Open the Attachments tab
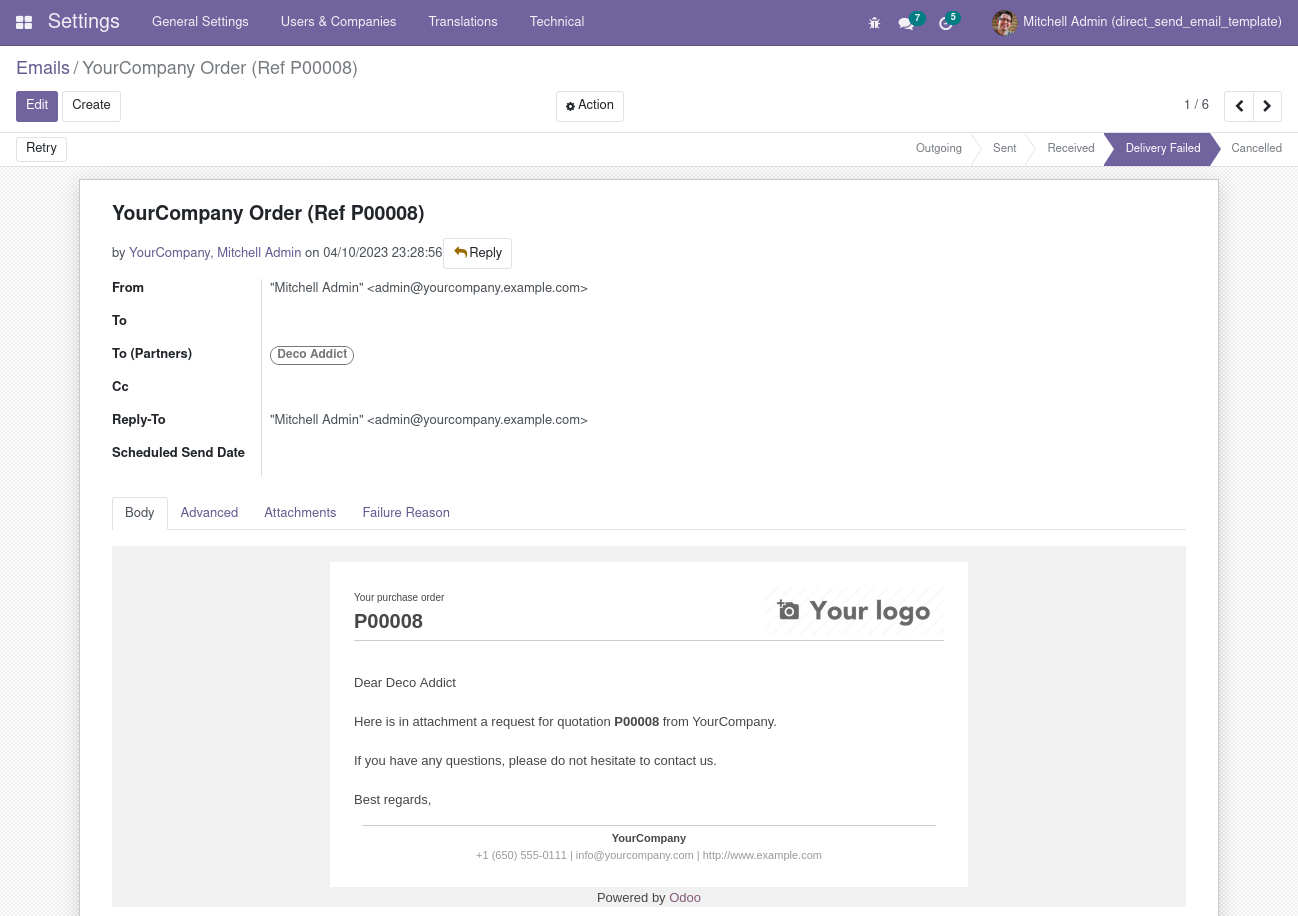 coord(300,513)
